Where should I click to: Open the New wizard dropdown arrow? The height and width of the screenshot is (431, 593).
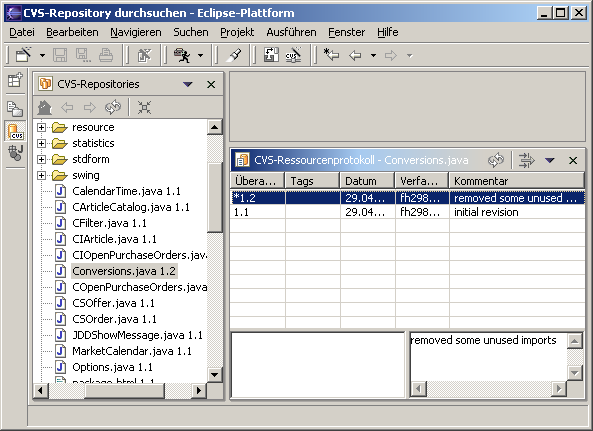coord(42,56)
